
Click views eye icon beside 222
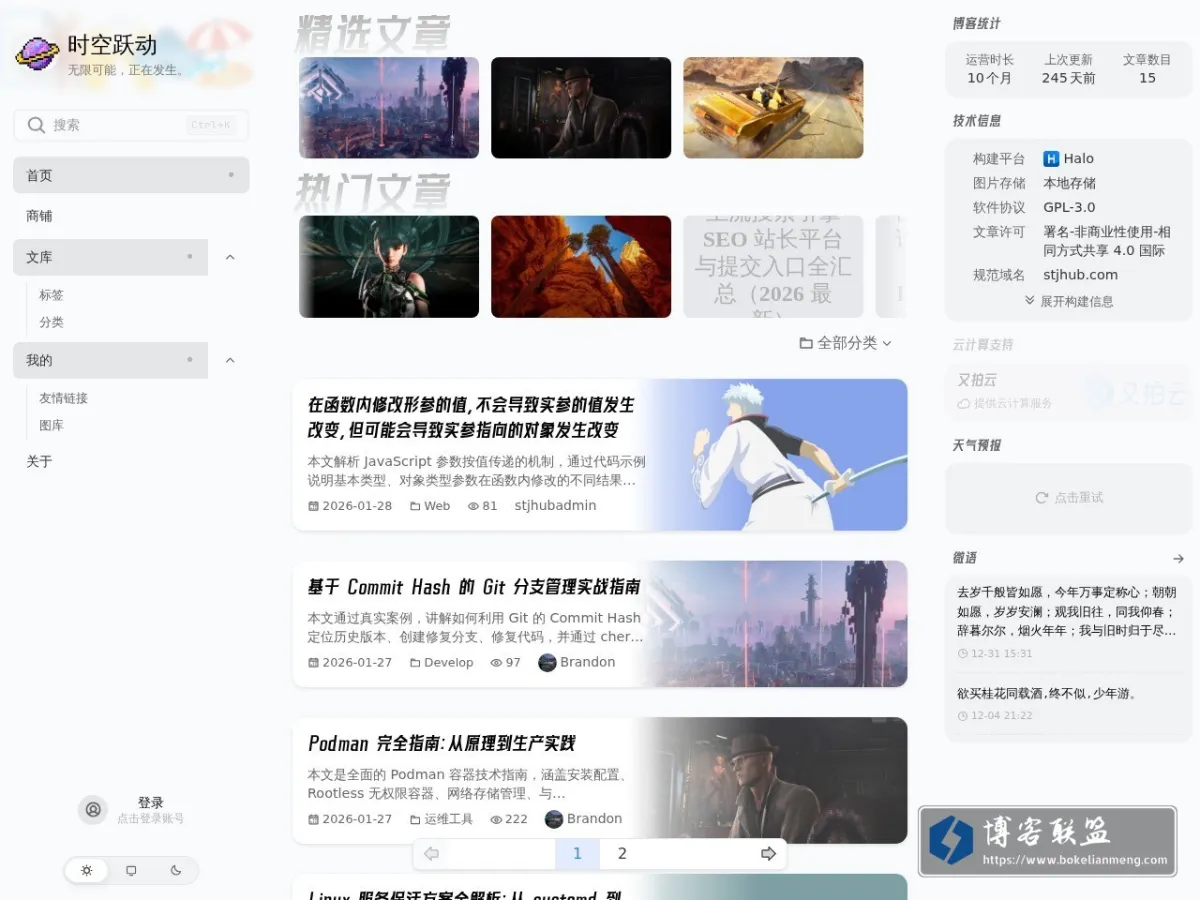click(x=496, y=819)
